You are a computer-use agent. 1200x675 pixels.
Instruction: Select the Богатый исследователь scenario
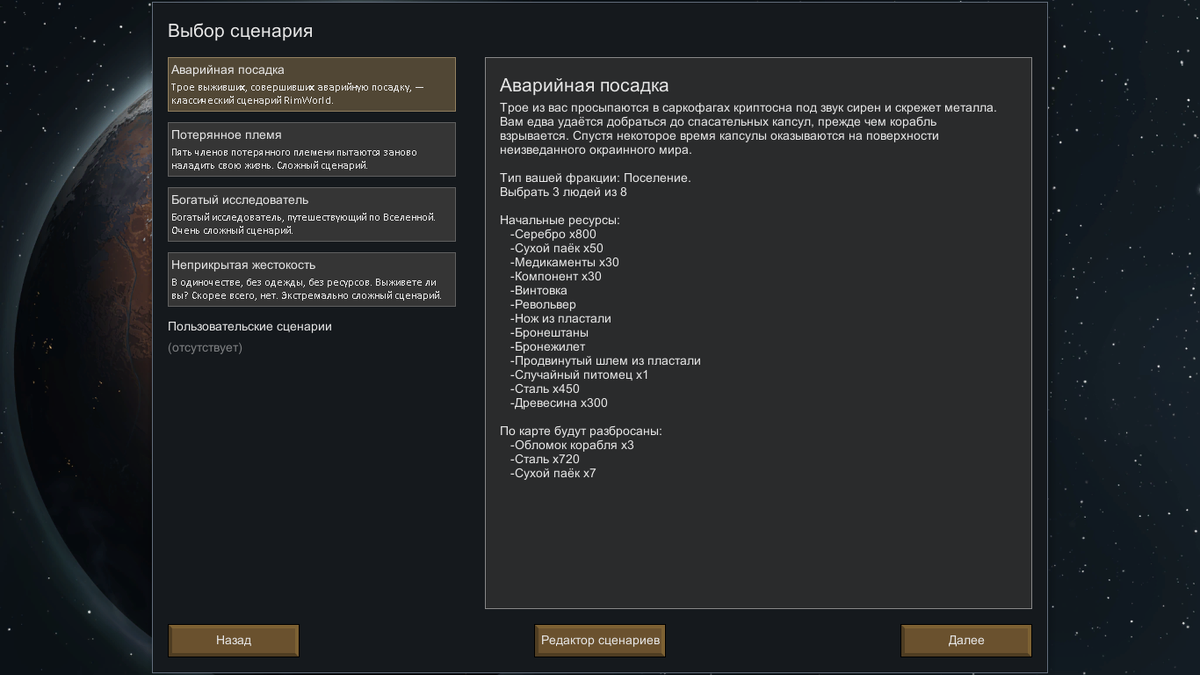311,214
